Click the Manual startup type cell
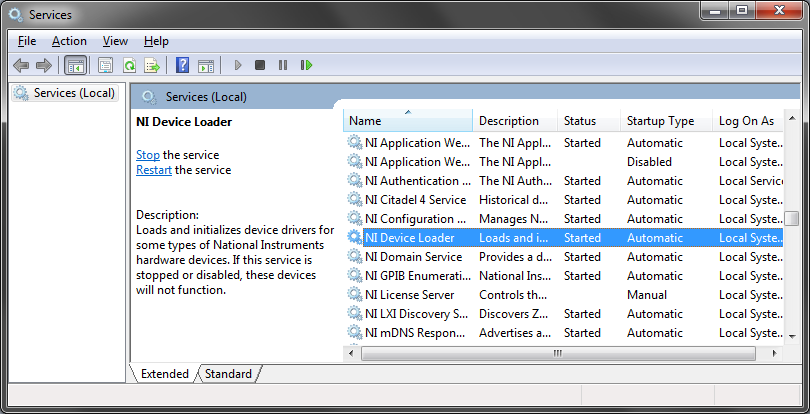This screenshot has height=414, width=810. point(647,295)
